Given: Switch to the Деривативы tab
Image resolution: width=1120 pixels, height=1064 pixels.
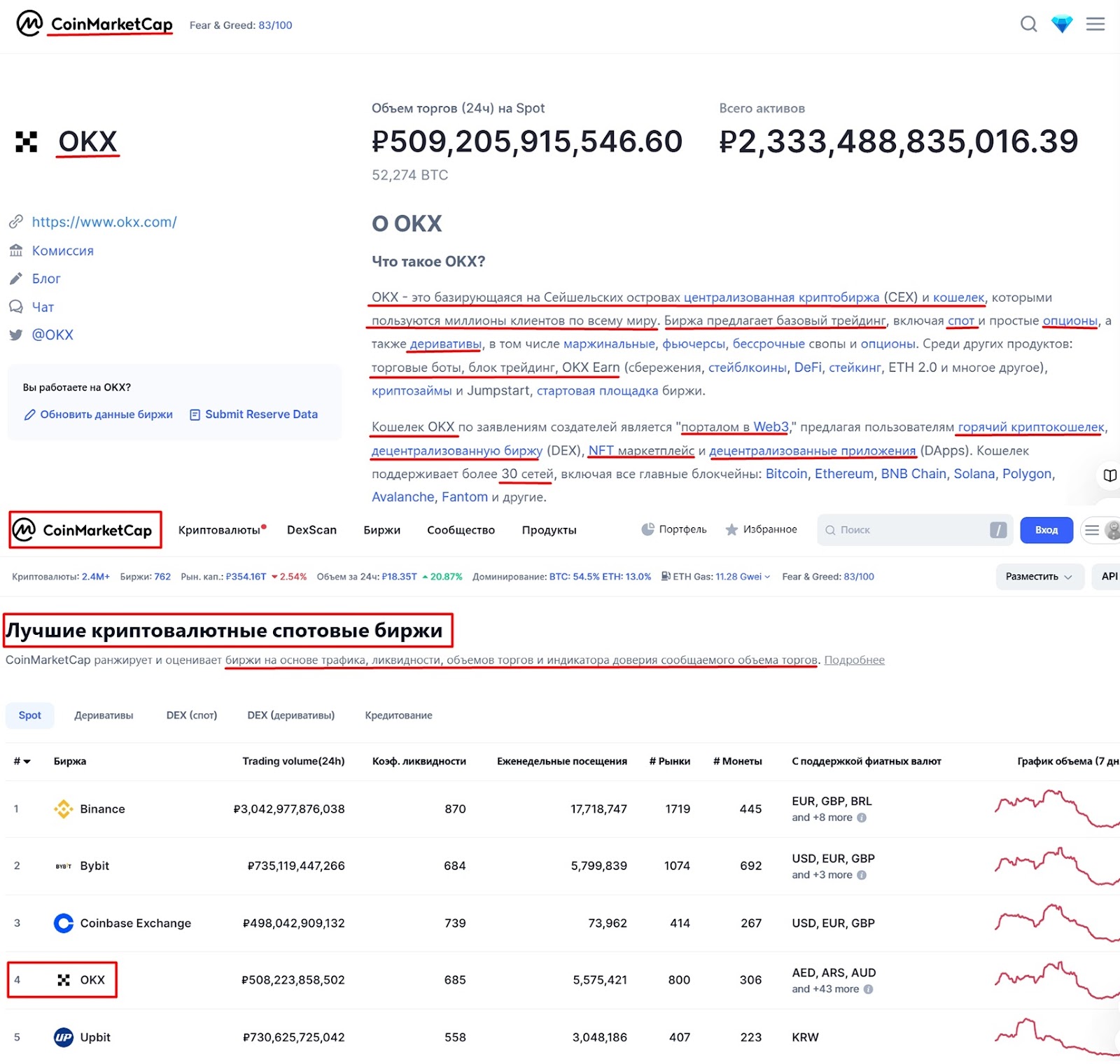Looking at the screenshot, I should click(x=104, y=715).
